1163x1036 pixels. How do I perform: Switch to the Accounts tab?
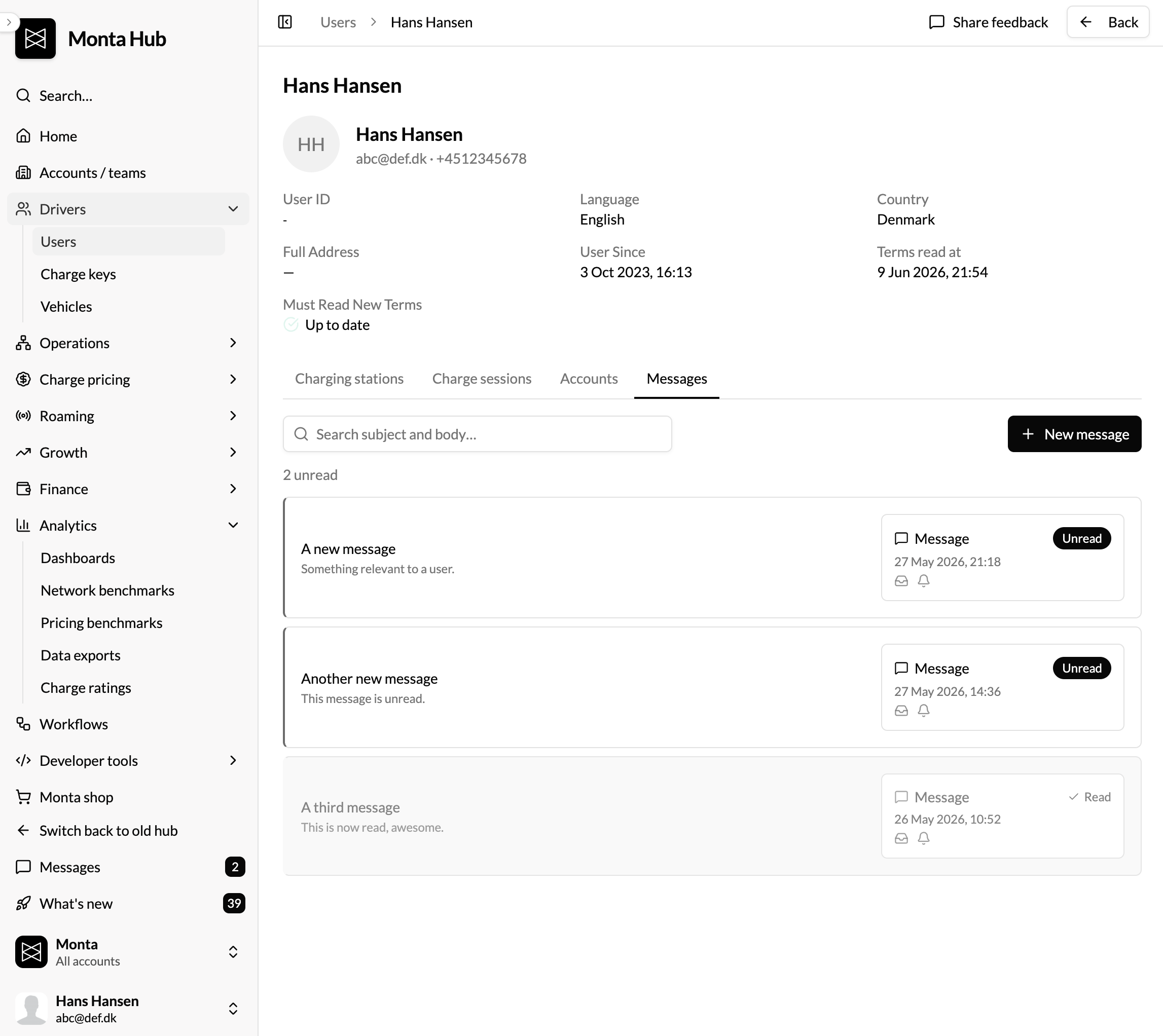pyautogui.click(x=589, y=379)
